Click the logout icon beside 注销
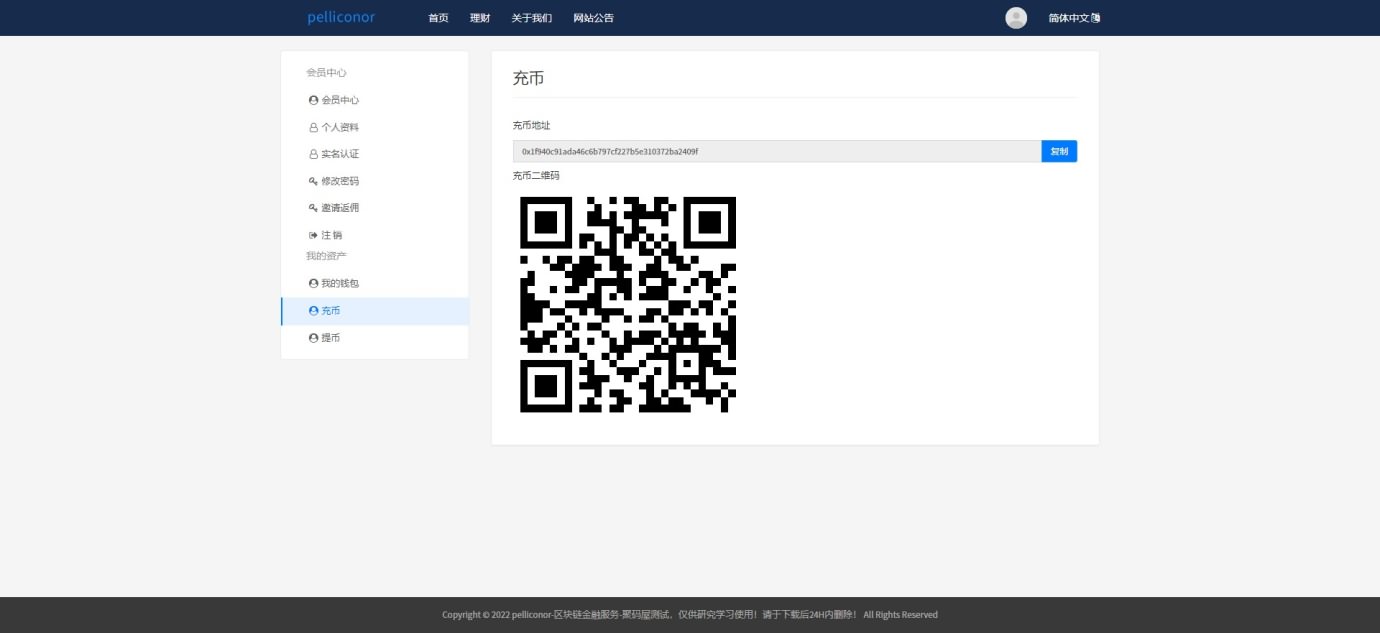The image size is (1380, 633). 313,235
